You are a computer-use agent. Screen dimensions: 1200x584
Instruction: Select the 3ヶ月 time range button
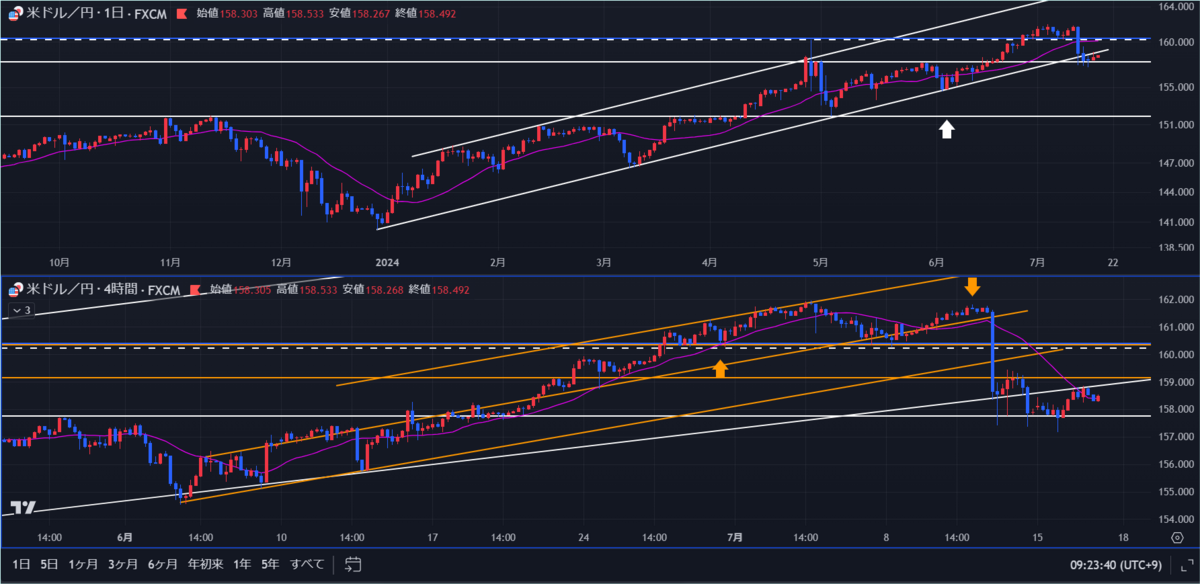[125, 564]
